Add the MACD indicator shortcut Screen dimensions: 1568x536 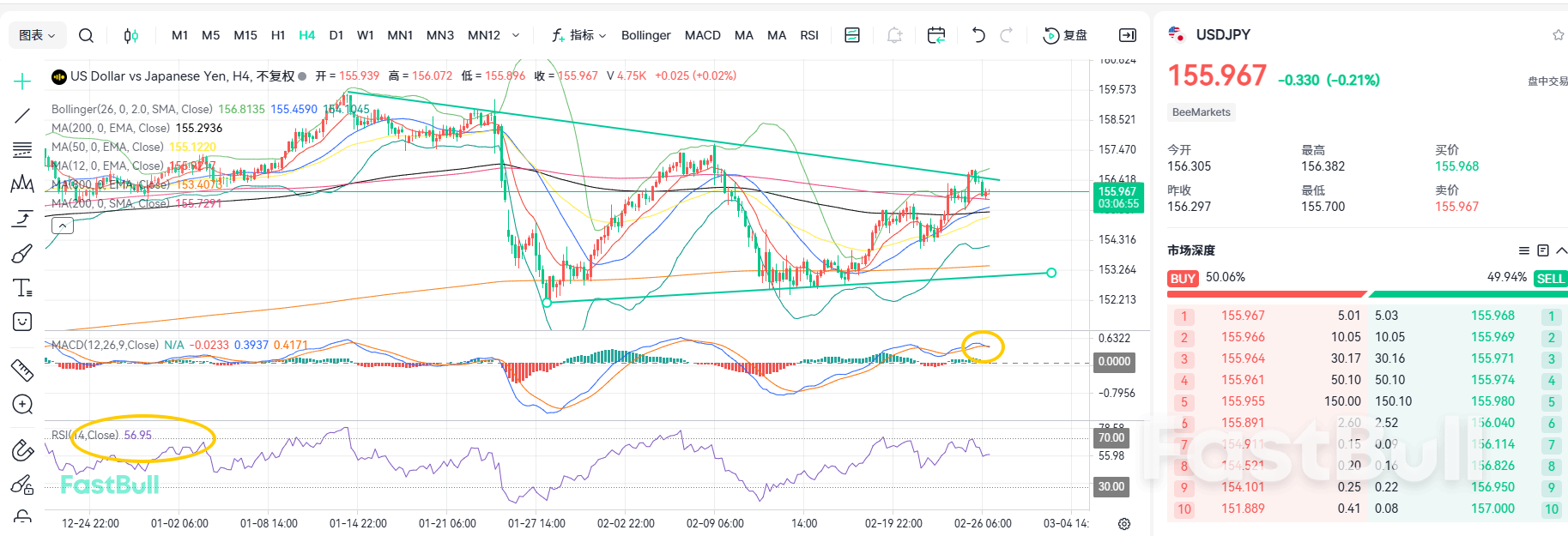click(x=703, y=35)
